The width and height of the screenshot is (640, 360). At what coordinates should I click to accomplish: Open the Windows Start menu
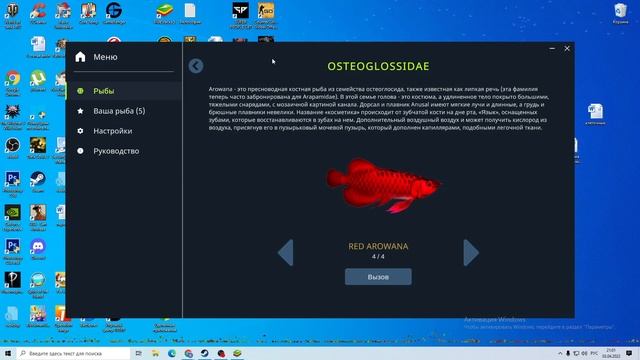click(x=8, y=353)
